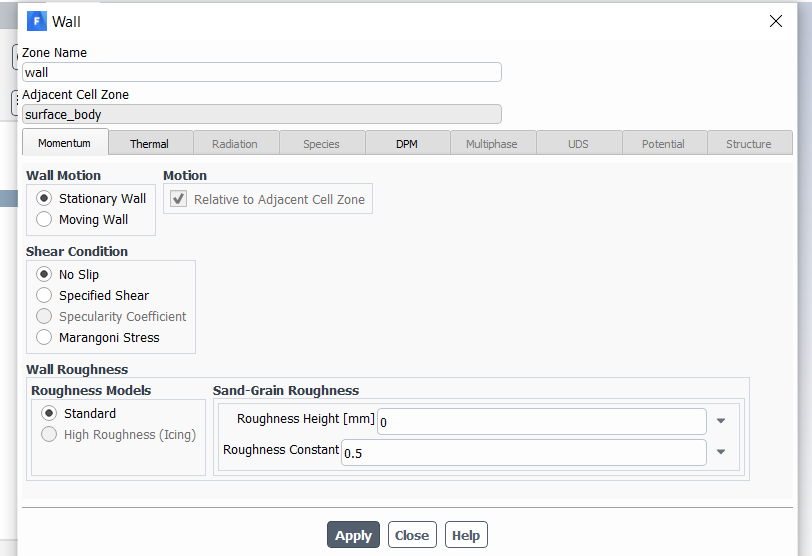The image size is (812, 556).
Task: Open the Roughness Height dropdown arrow
Action: [x=720, y=421]
